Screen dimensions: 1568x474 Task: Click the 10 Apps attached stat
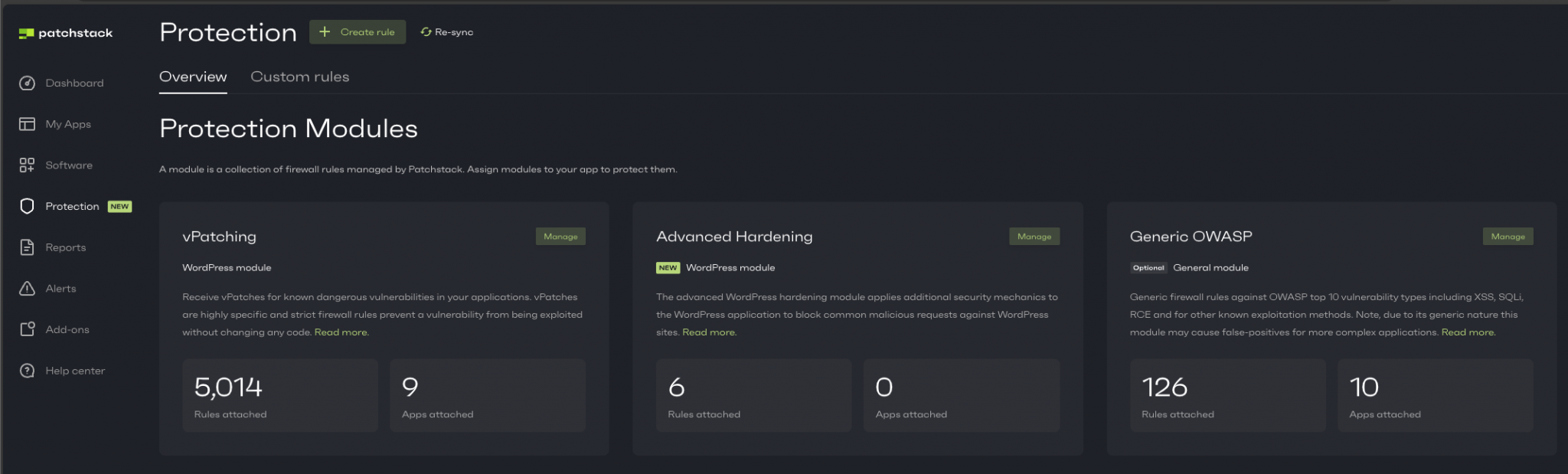coord(1436,395)
